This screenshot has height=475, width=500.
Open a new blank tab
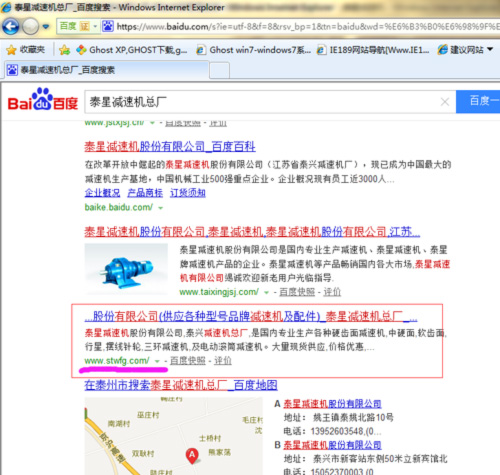pos(220,71)
